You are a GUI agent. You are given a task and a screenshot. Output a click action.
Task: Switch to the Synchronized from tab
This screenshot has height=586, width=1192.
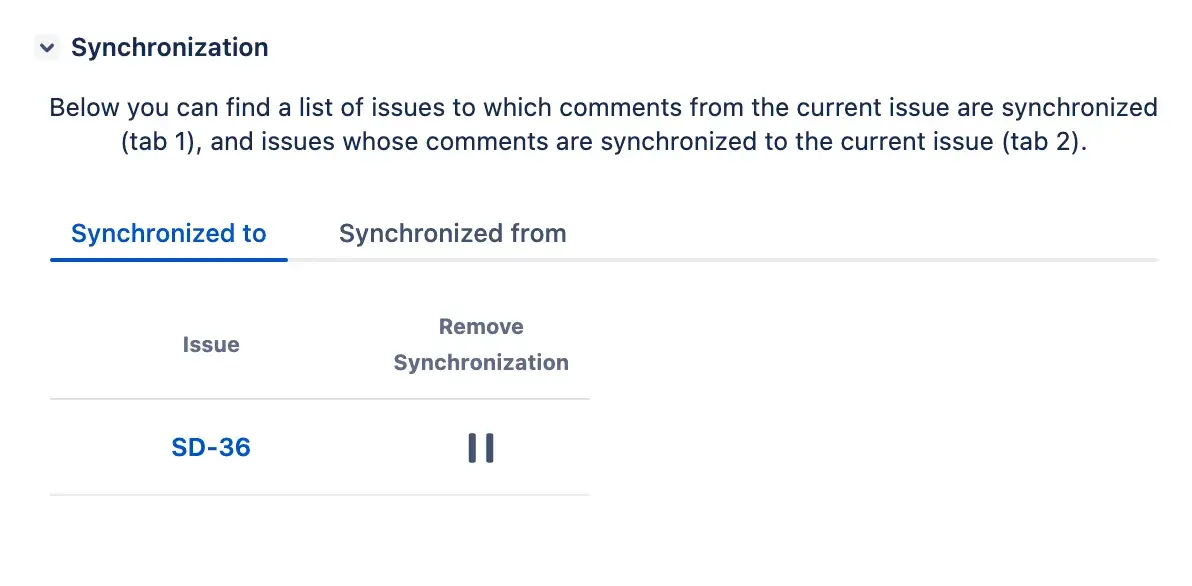point(452,233)
